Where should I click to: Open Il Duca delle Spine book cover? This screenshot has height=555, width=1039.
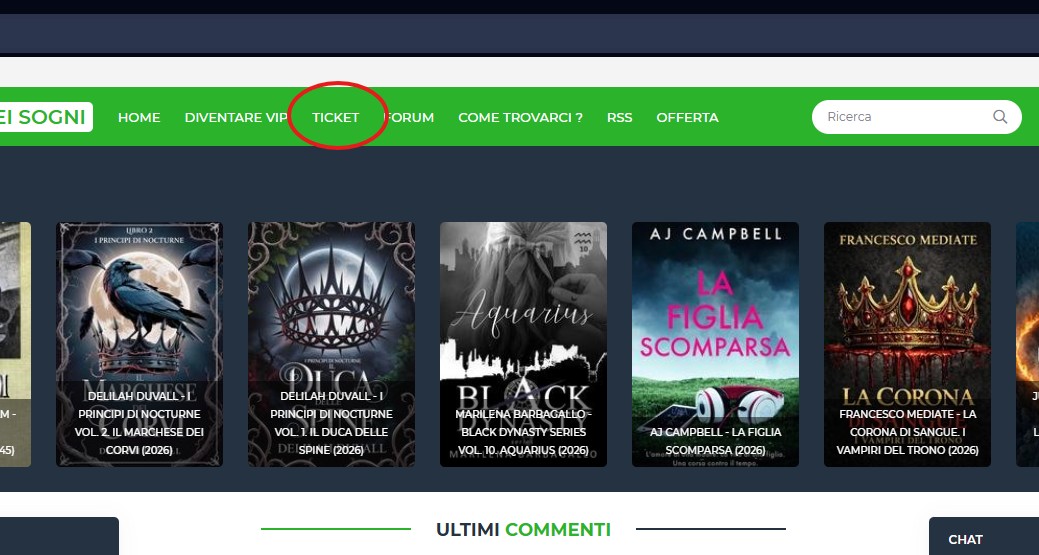[331, 344]
